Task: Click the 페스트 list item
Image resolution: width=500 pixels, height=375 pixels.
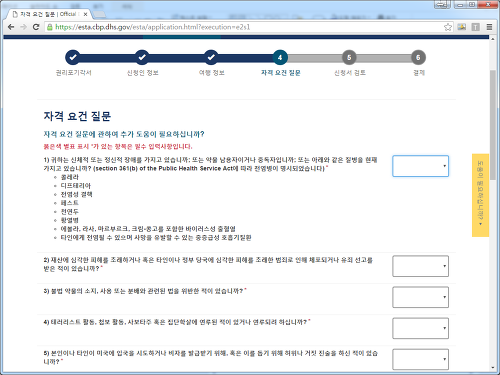Action: 69,203
